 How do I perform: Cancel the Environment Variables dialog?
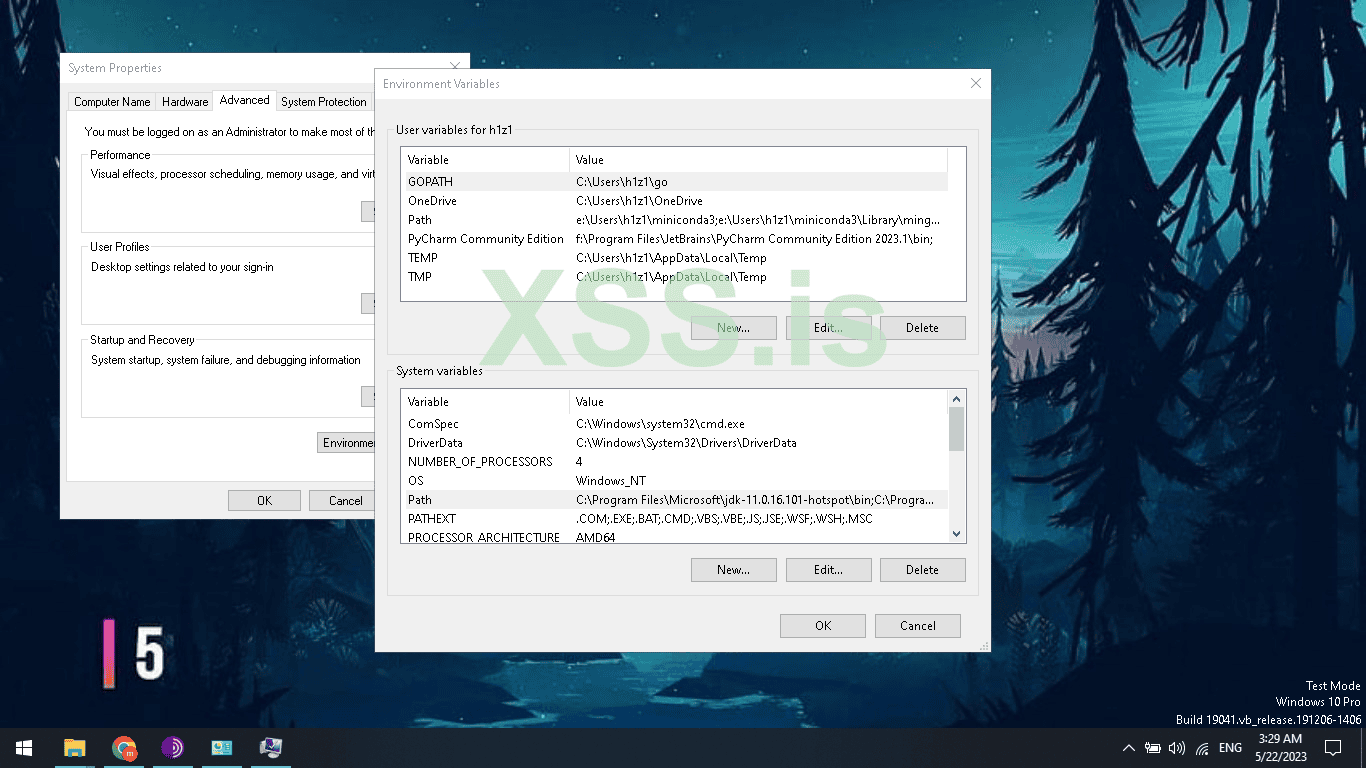point(918,626)
